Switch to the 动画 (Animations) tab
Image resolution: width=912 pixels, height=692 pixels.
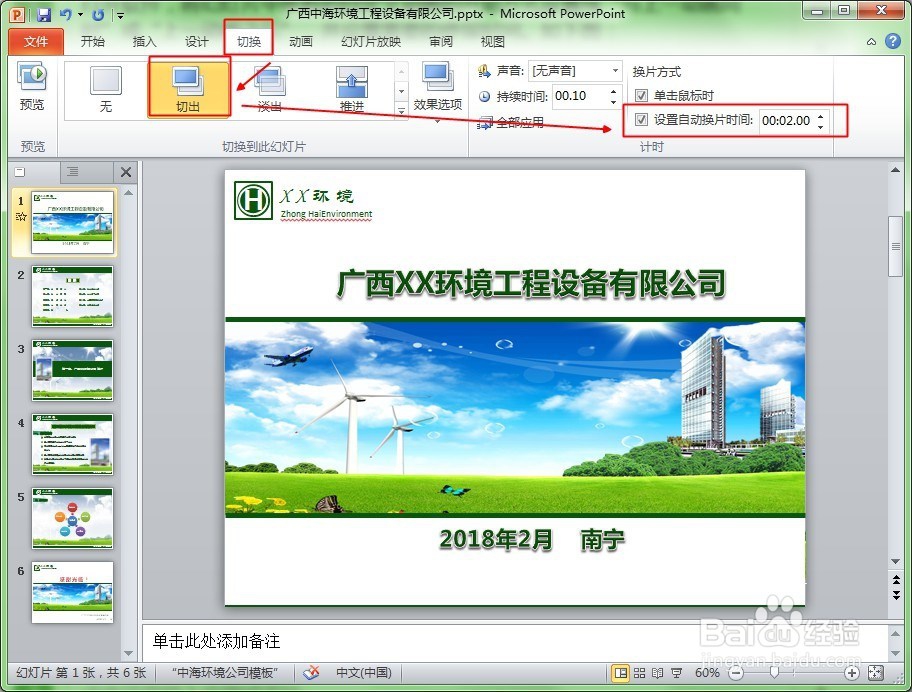pos(301,41)
